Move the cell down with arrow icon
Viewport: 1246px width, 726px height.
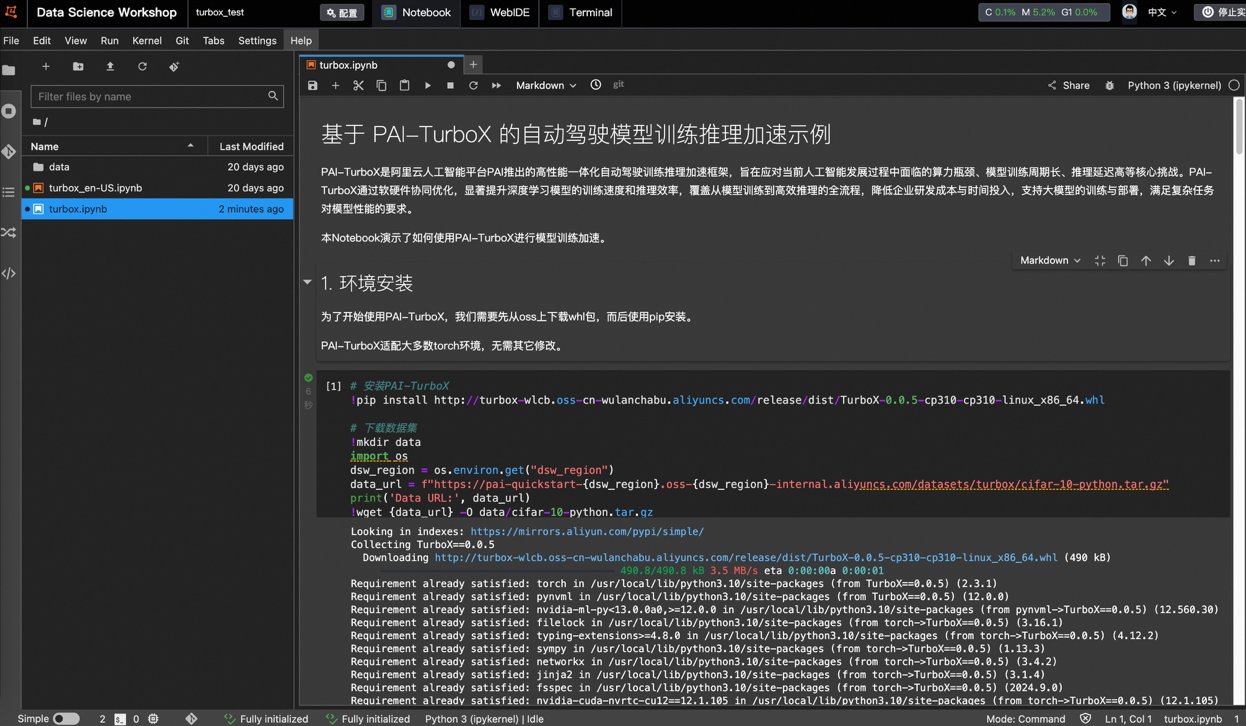point(1169,261)
